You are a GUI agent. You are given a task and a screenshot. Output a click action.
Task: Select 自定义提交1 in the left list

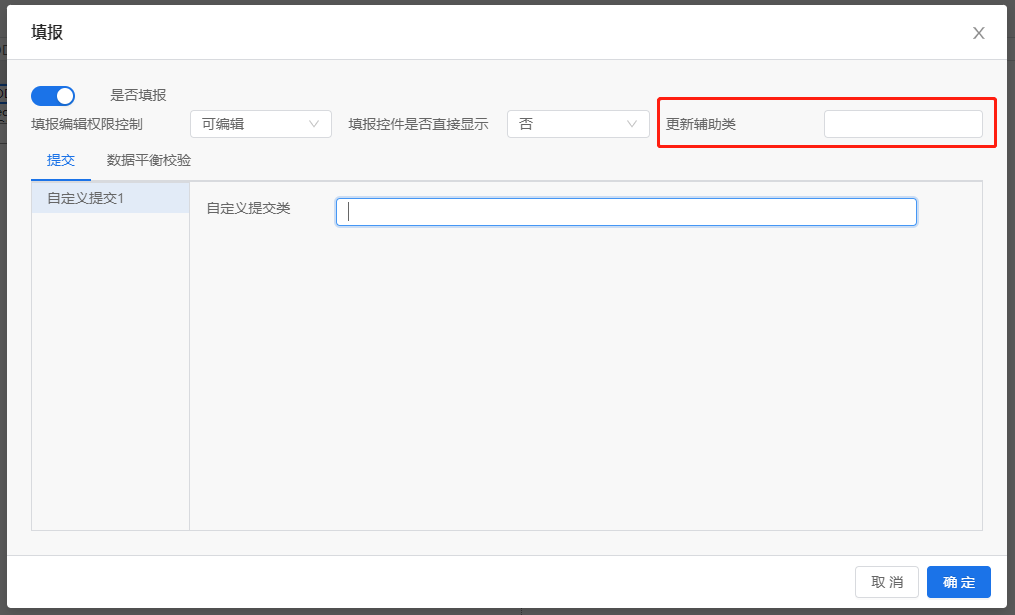[111, 198]
